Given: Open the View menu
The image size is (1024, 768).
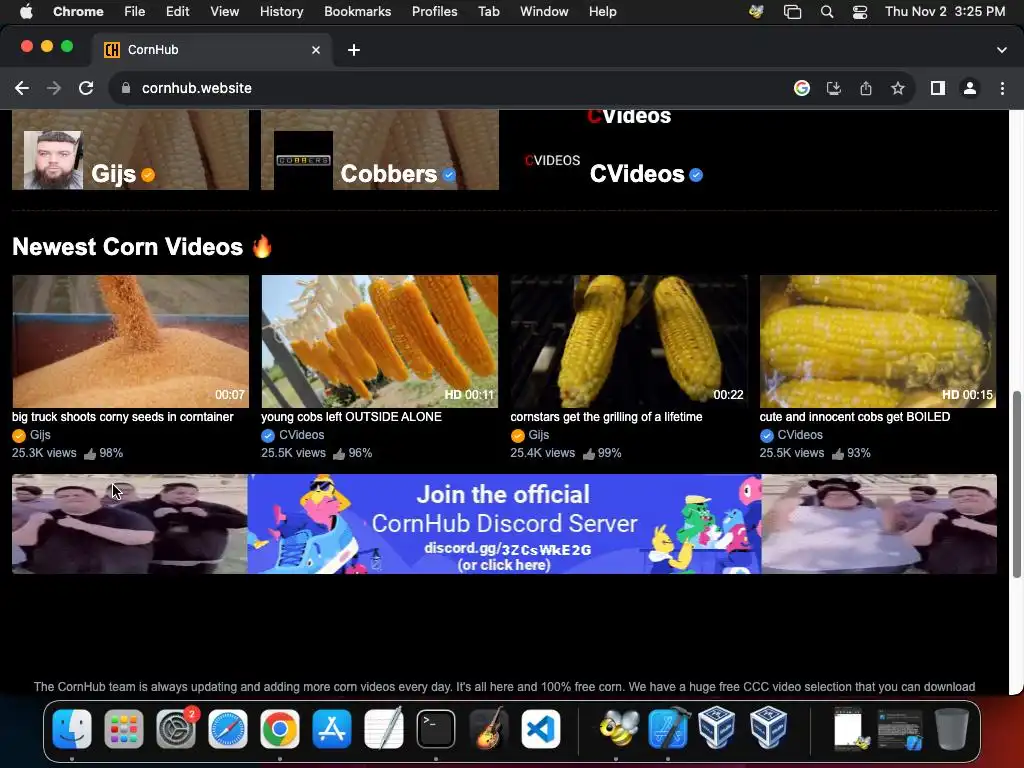Looking at the screenshot, I should (224, 12).
